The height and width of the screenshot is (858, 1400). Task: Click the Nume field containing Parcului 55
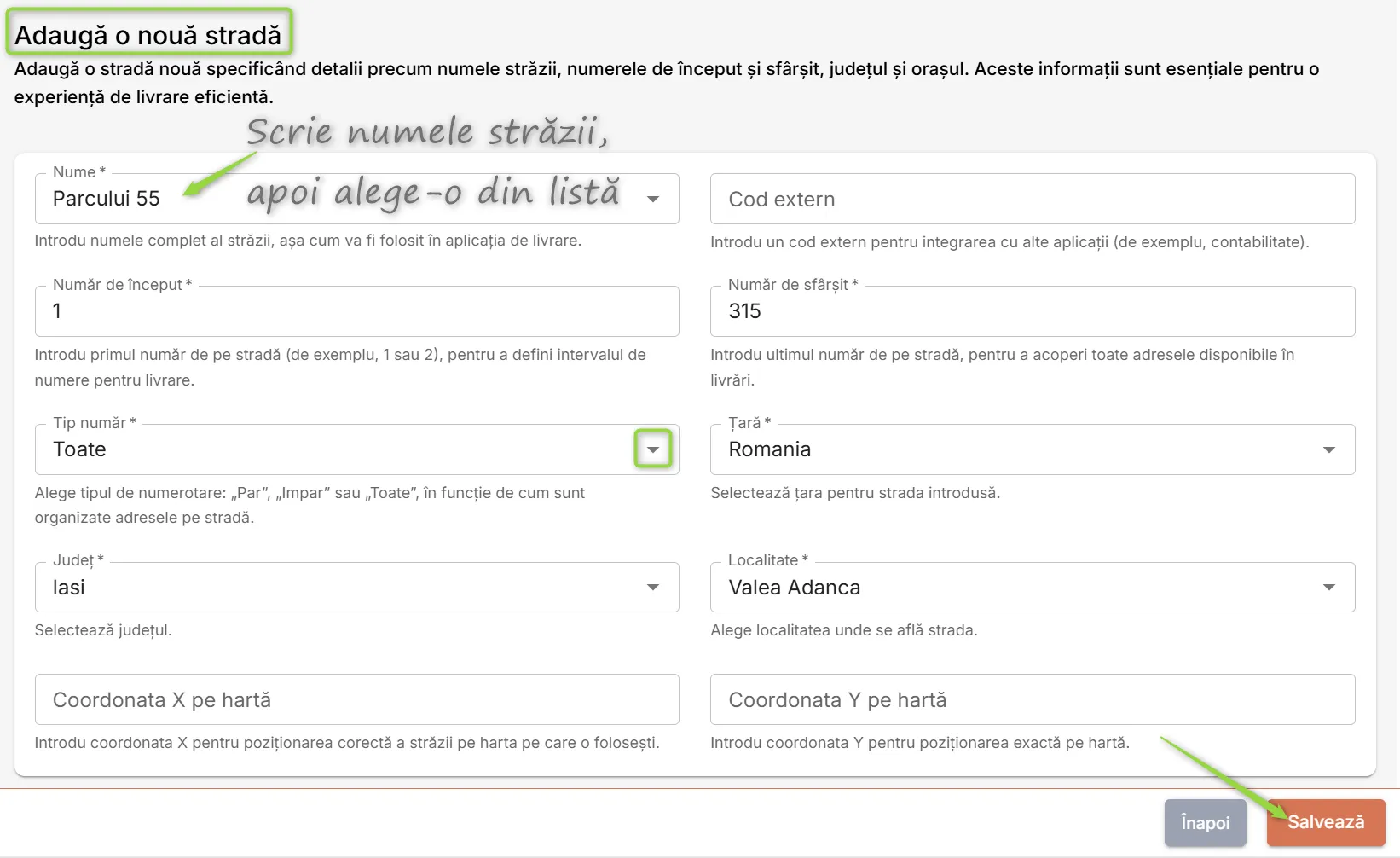tap(356, 199)
